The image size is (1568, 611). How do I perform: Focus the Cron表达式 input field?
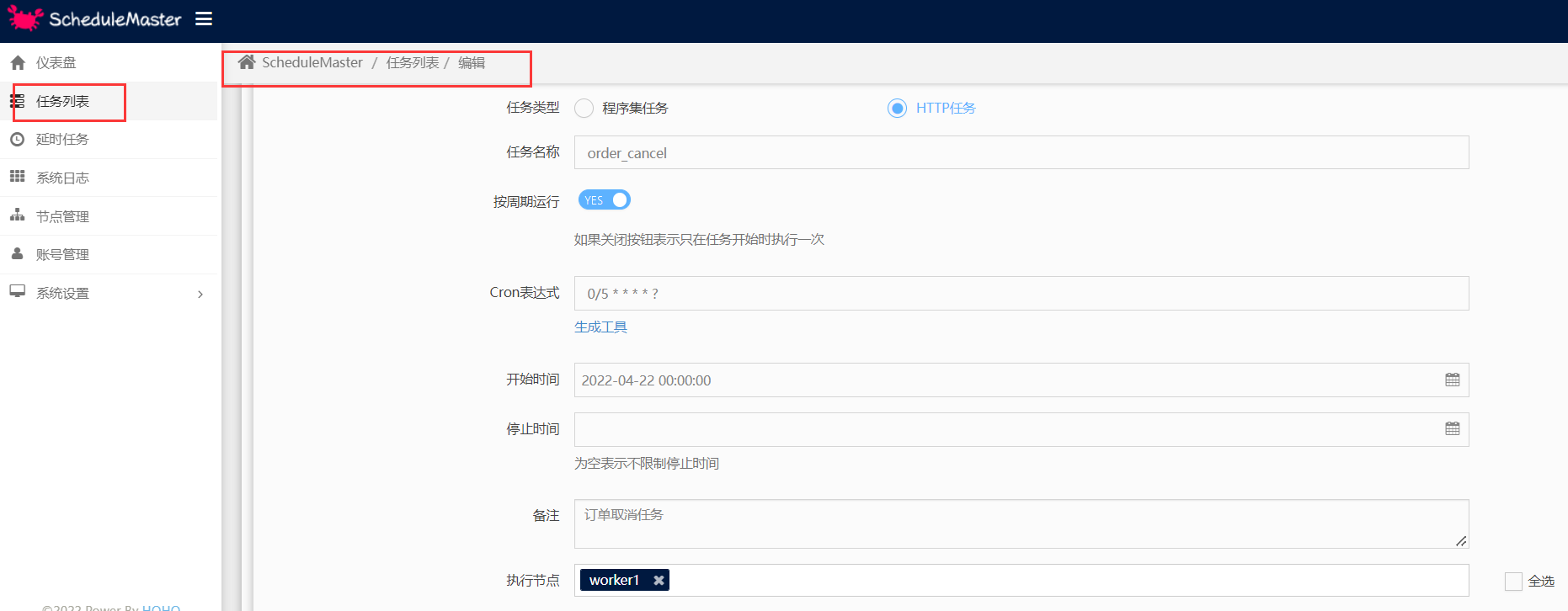point(1021,293)
